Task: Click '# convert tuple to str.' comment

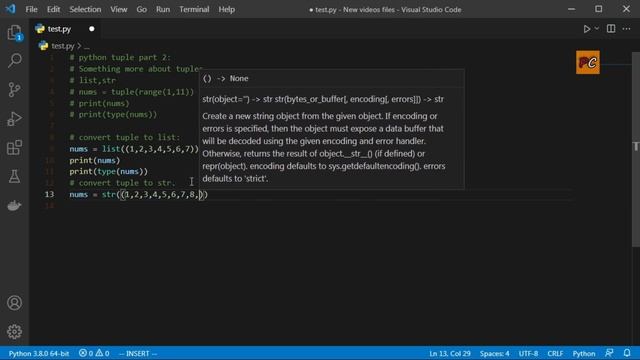Action: [x=122, y=183]
